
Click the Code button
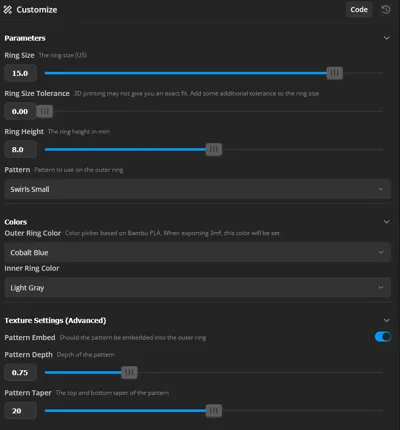pos(359,10)
